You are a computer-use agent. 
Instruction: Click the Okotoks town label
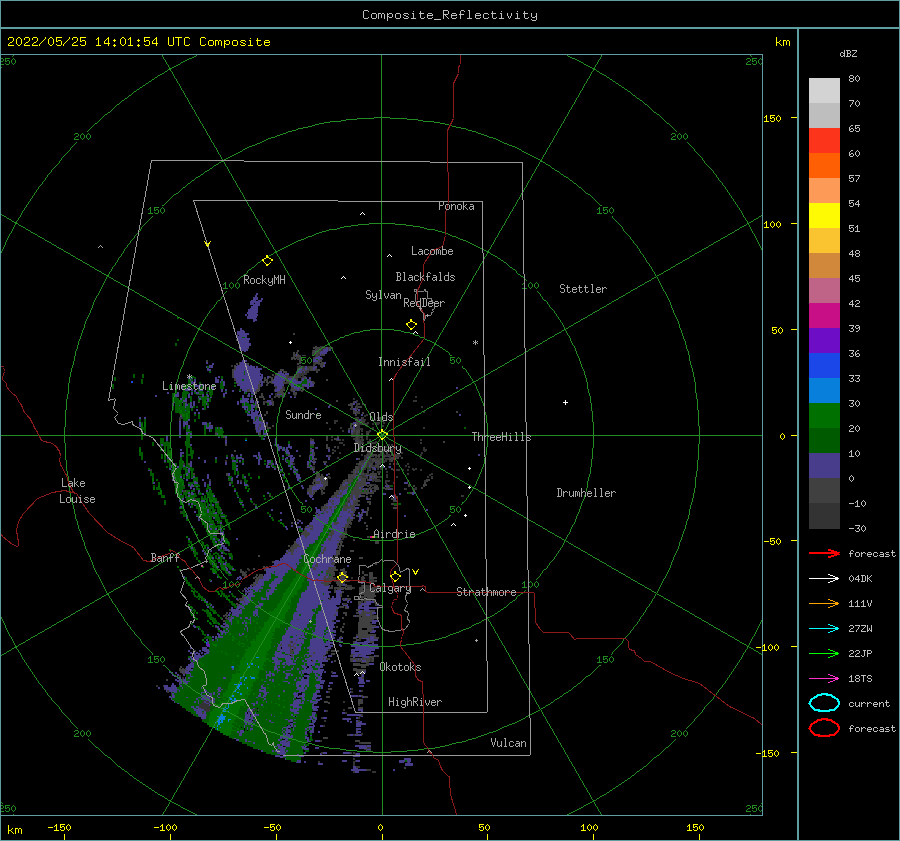[400, 667]
